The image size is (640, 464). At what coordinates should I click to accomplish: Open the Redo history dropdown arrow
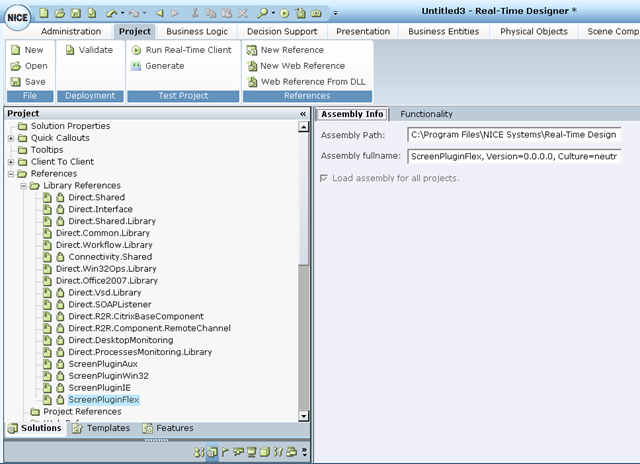click(144, 13)
